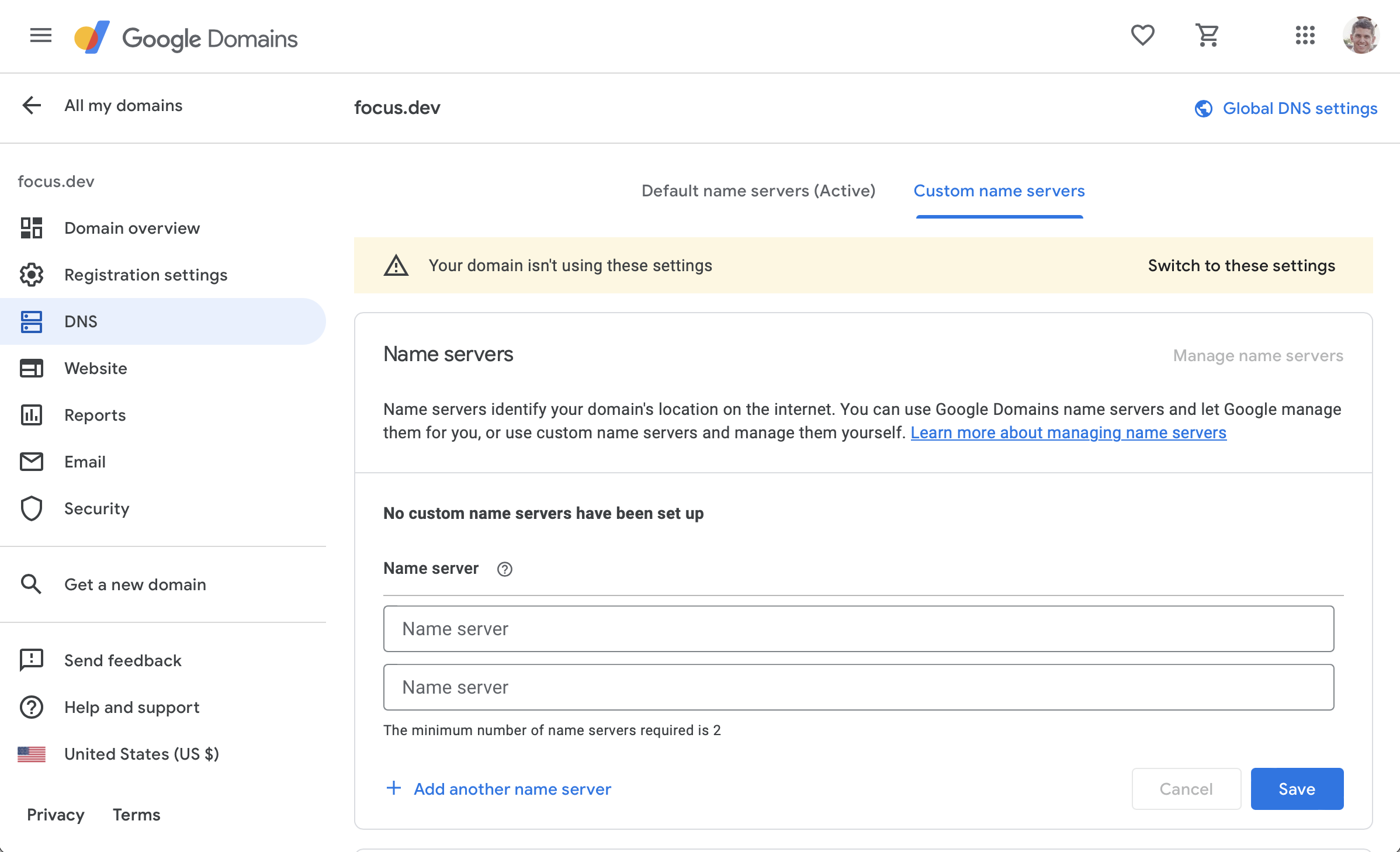This screenshot has height=852, width=1400.
Task: Click the Email envelope icon
Action: (x=32, y=462)
